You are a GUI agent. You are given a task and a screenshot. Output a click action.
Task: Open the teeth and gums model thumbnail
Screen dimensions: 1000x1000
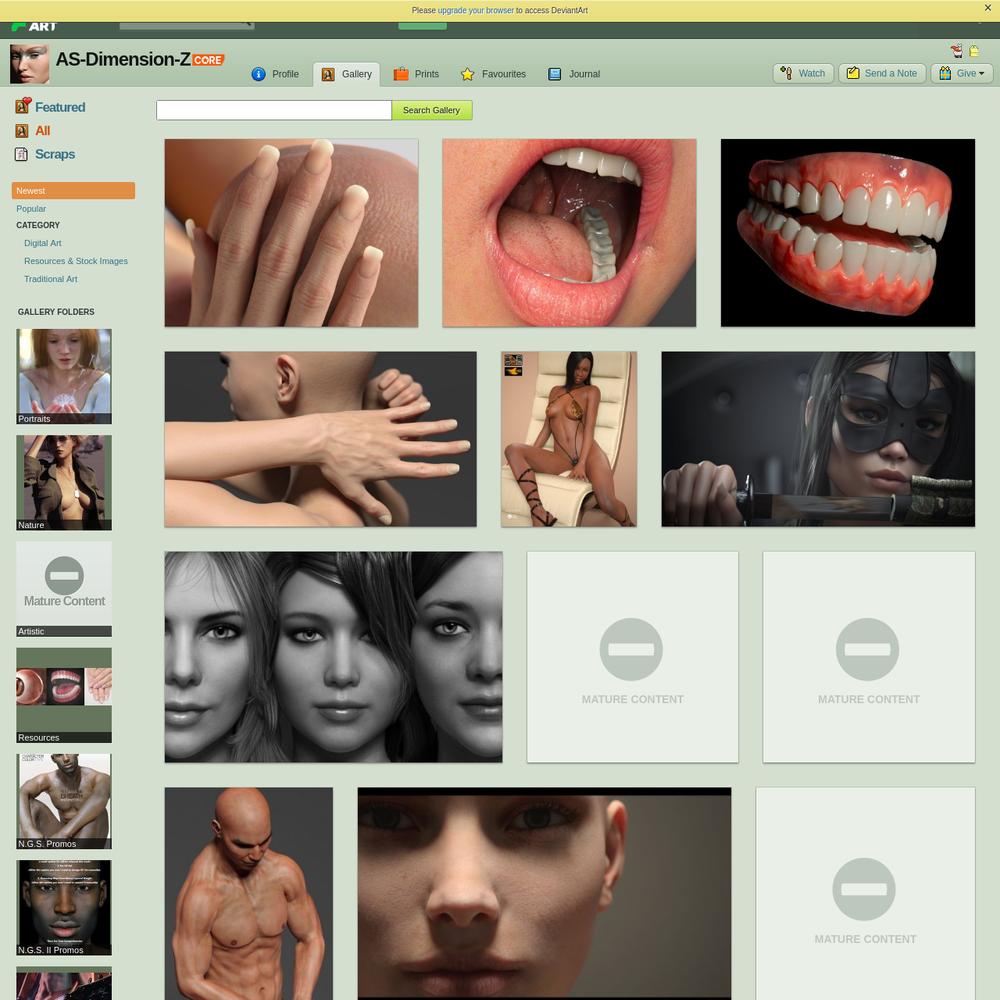[x=848, y=233]
